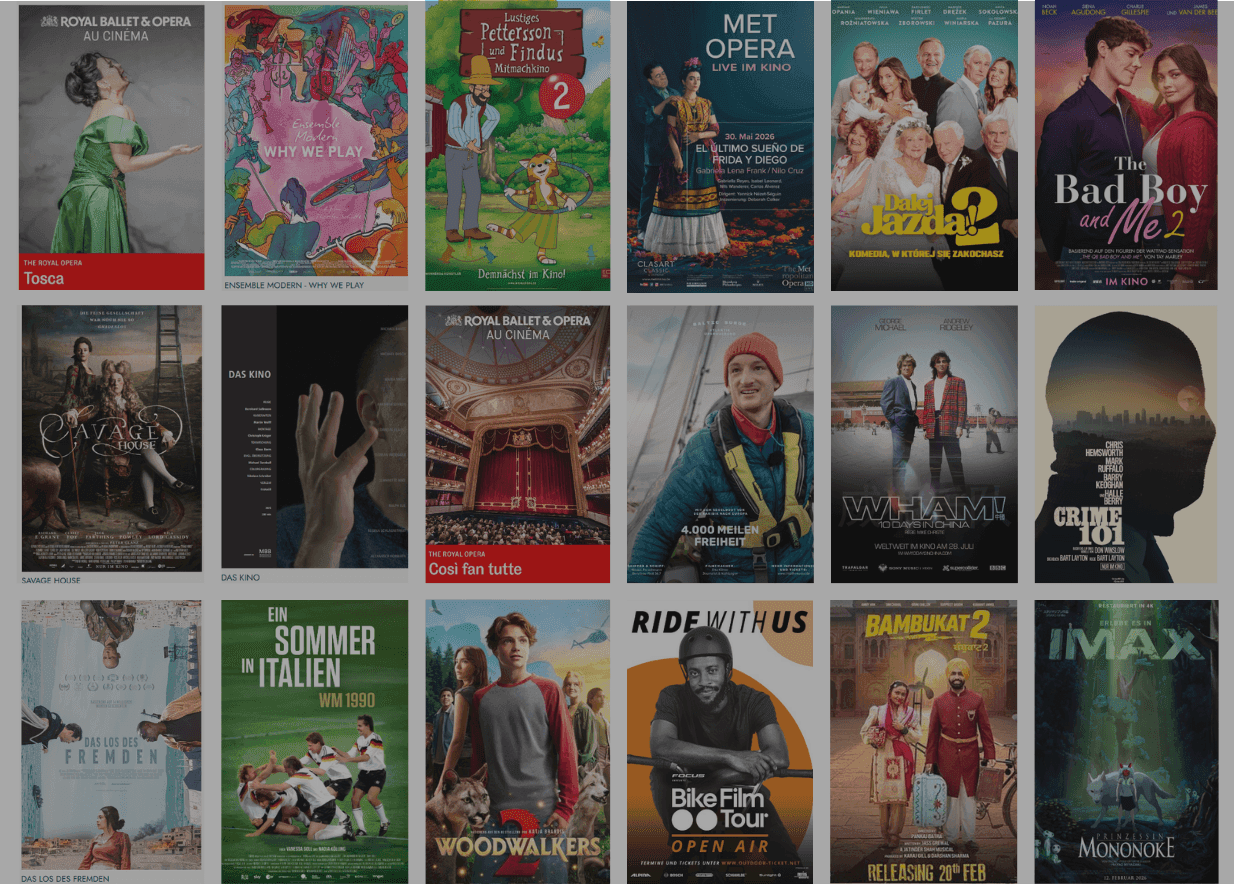Open the Crime 101 silhouette poster
This screenshot has width=1234, height=884.
click(1126, 444)
